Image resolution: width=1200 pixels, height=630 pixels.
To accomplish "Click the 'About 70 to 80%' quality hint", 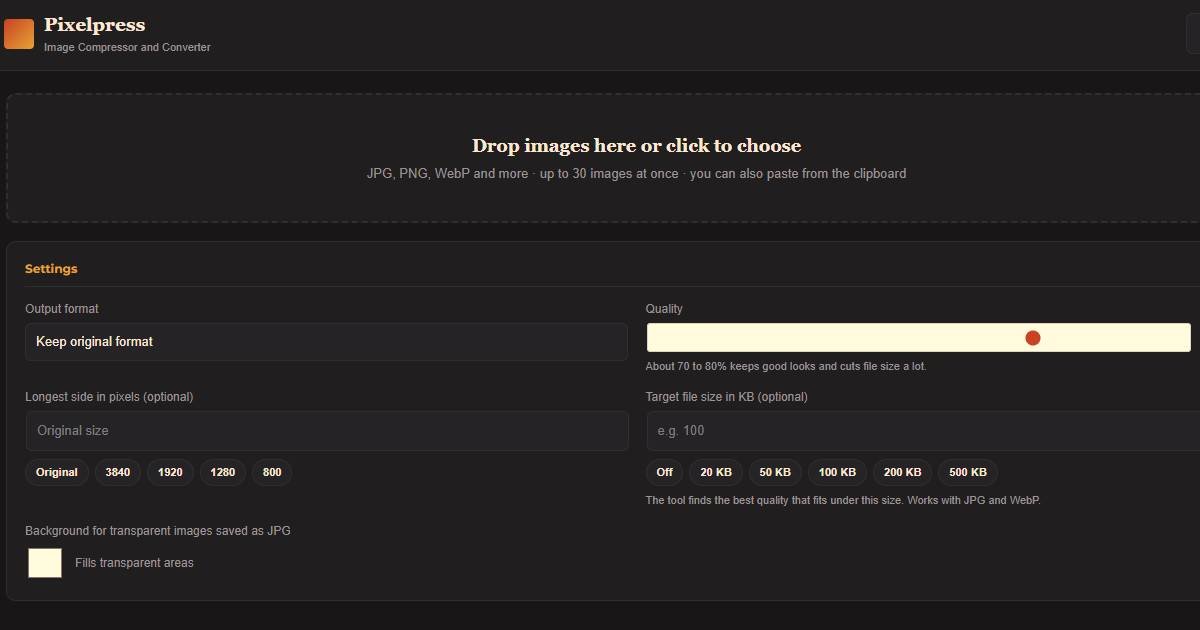I will click(x=786, y=367).
